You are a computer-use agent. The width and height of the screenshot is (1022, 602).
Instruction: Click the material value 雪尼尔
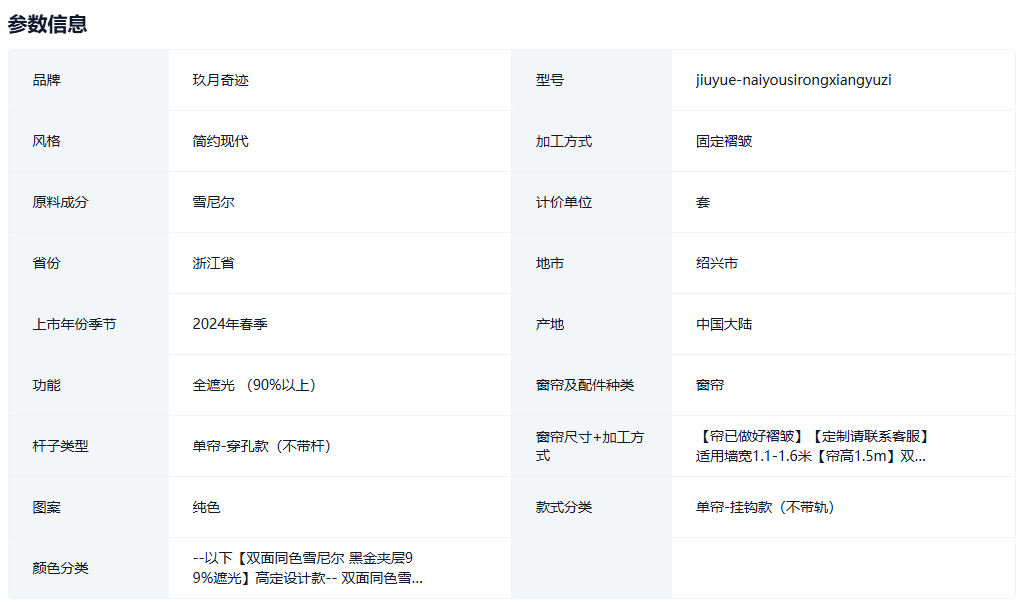213,202
